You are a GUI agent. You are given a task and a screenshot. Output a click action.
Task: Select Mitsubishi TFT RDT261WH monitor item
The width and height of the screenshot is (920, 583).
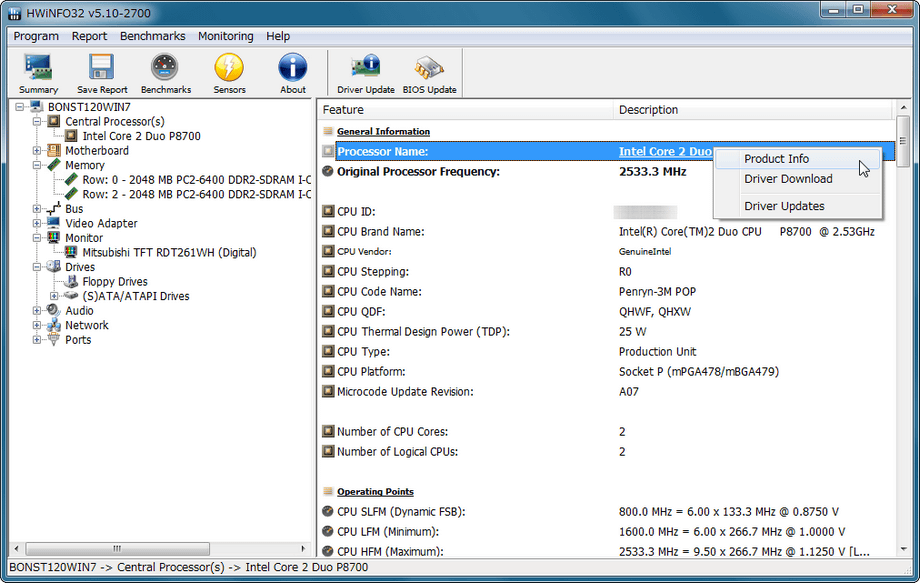[x=170, y=253]
